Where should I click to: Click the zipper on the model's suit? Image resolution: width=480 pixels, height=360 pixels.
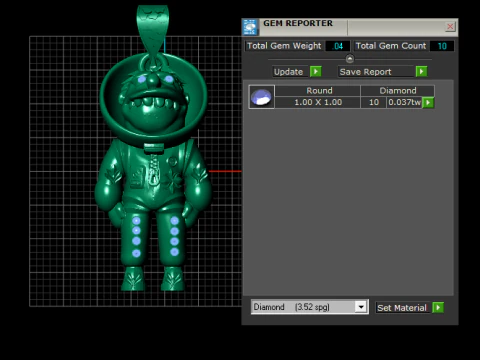pyautogui.click(x=154, y=170)
